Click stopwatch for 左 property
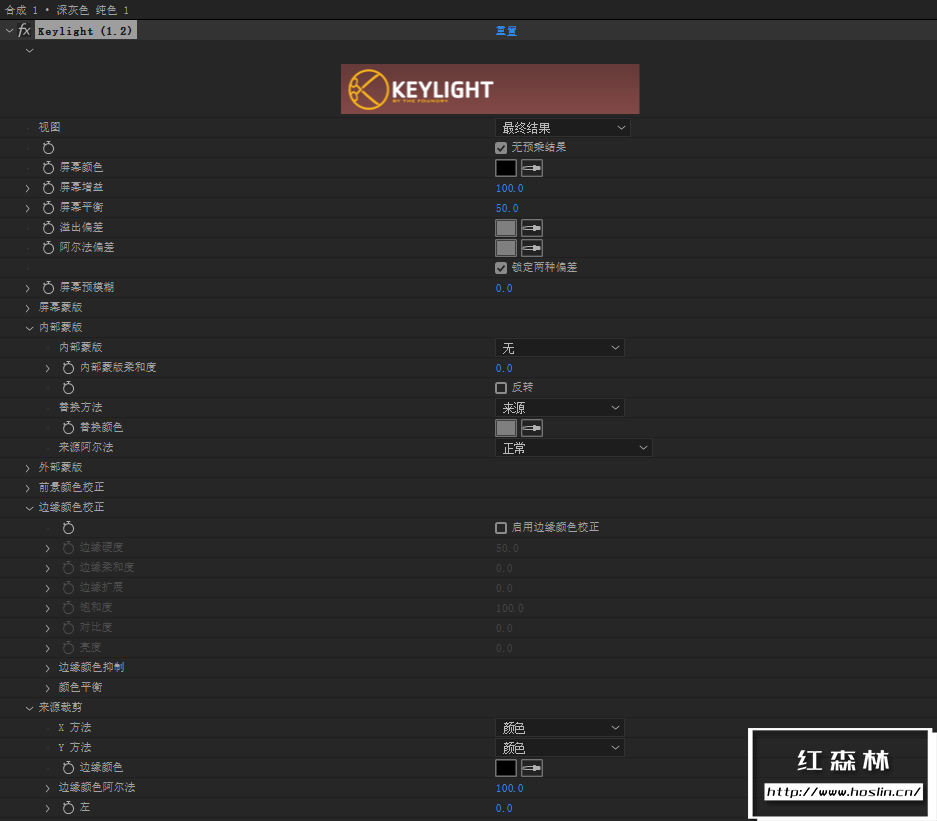This screenshot has width=937, height=821. click(69, 808)
